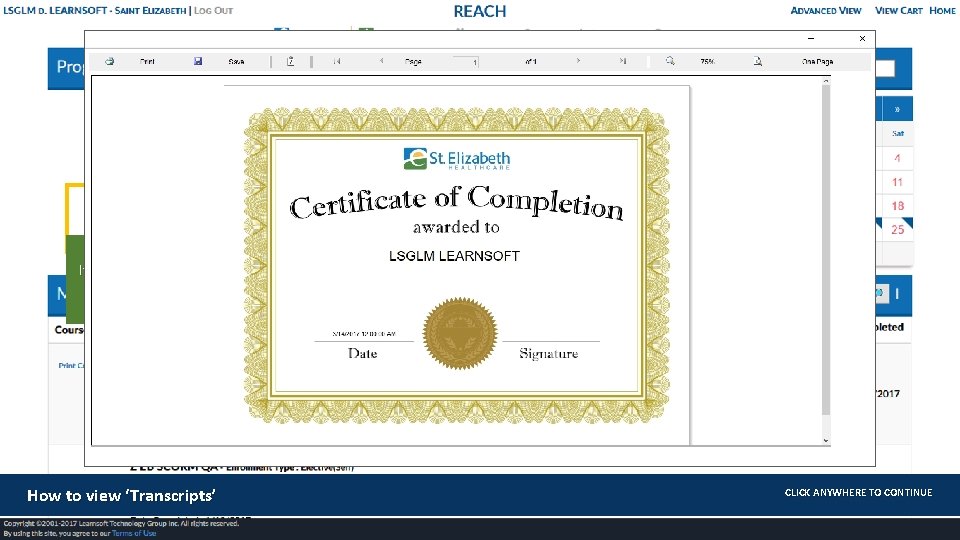Go to first page arrow
The width and height of the screenshot is (960, 540).
point(337,61)
